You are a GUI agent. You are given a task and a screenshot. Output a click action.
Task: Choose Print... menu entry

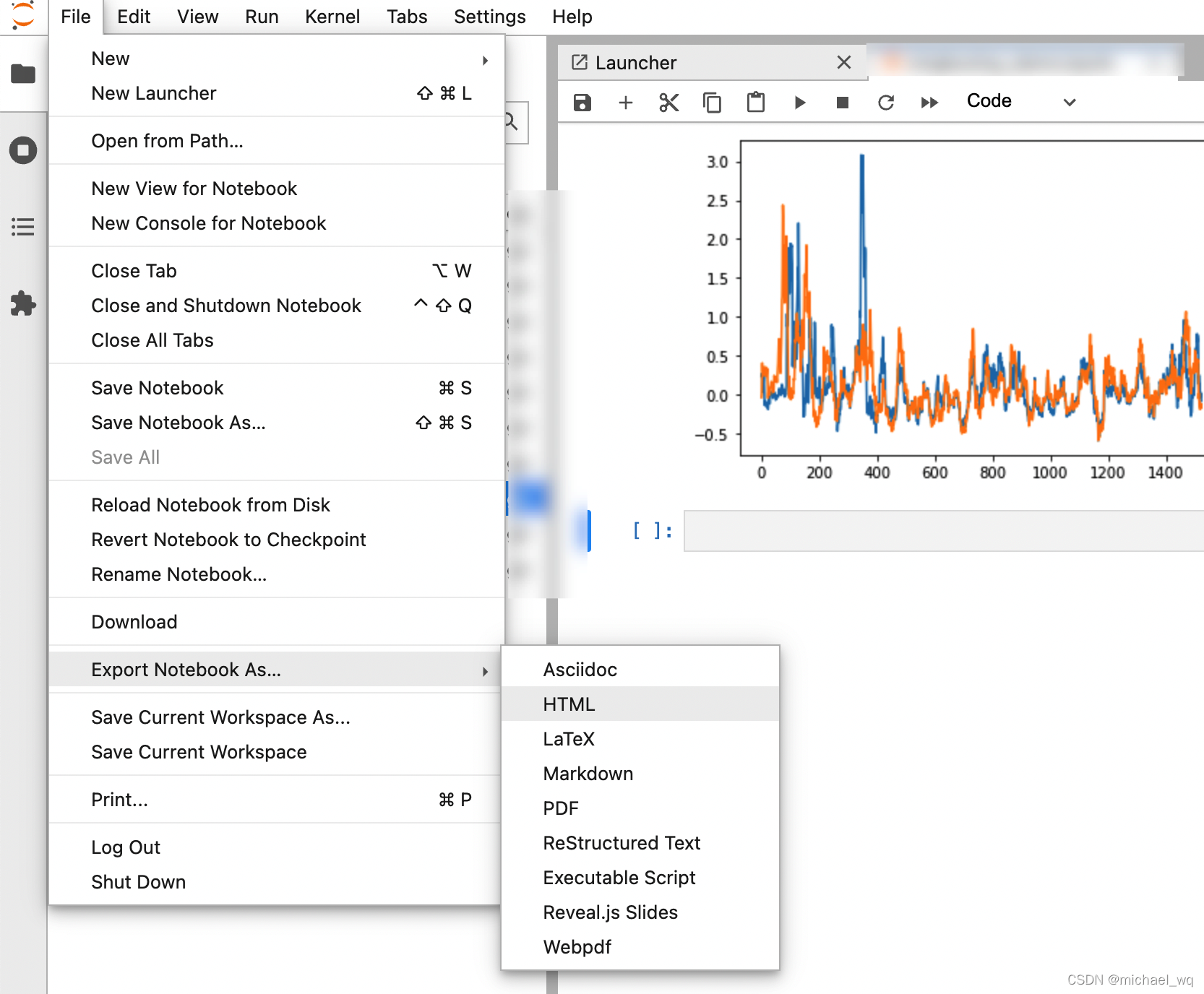(x=276, y=800)
